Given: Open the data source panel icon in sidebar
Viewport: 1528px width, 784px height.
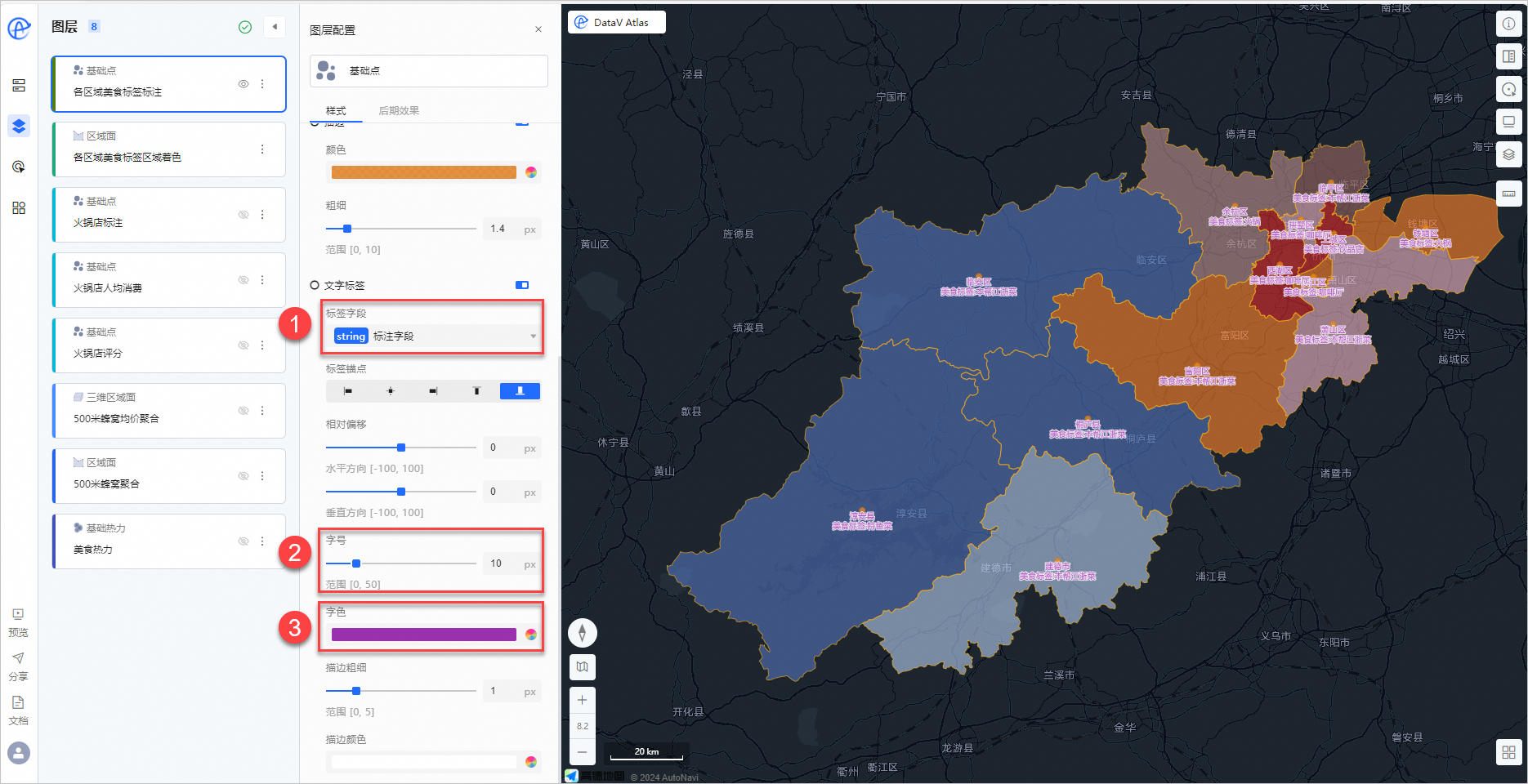Looking at the screenshot, I should [x=19, y=86].
